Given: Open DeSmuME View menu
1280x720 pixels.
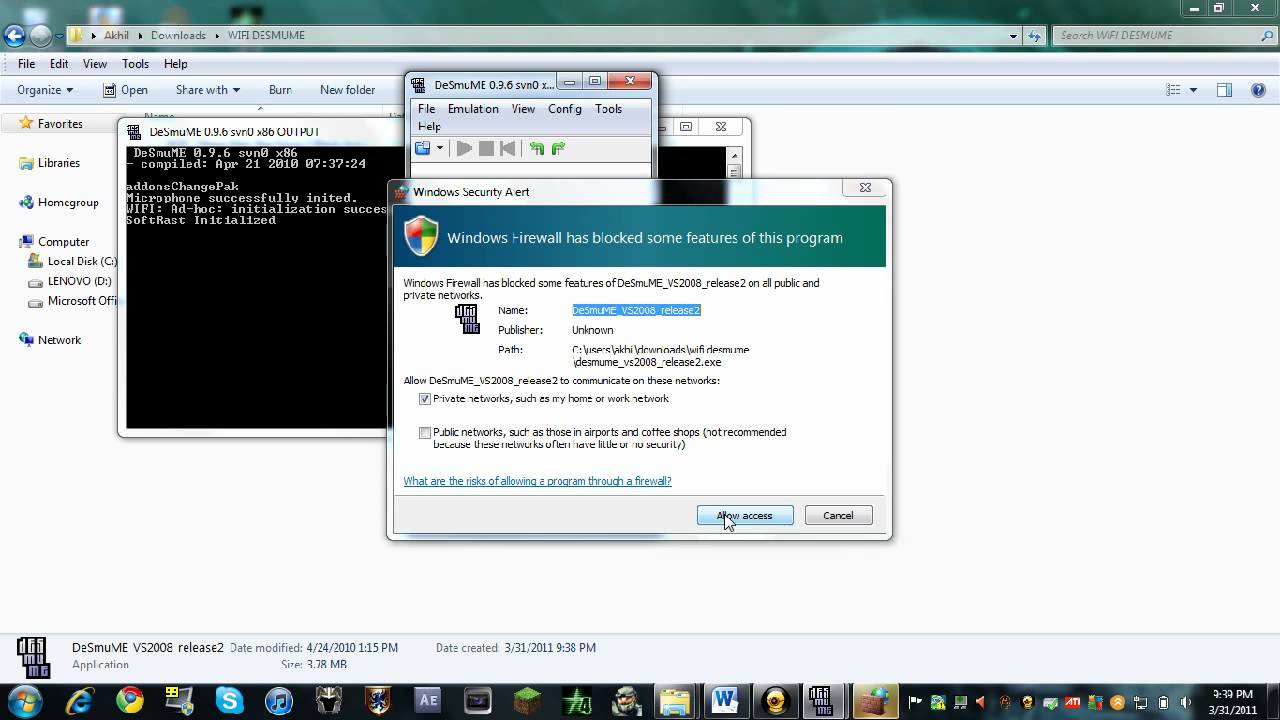Looking at the screenshot, I should pyautogui.click(x=523, y=109).
